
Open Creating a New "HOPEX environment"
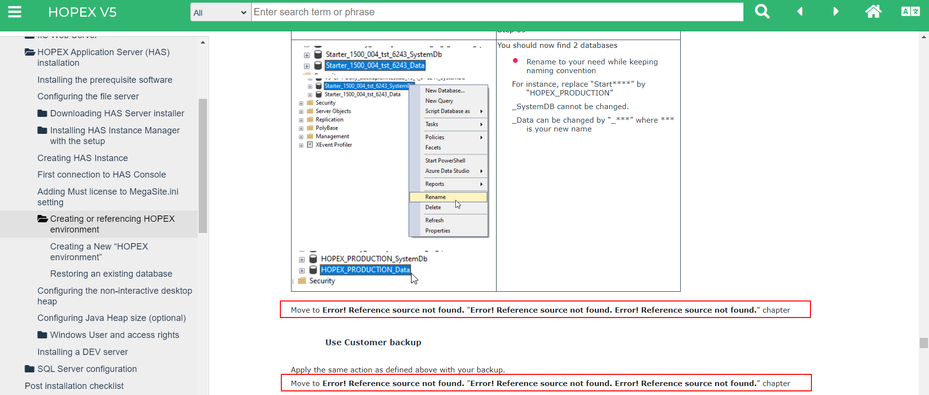[x=99, y=252]
